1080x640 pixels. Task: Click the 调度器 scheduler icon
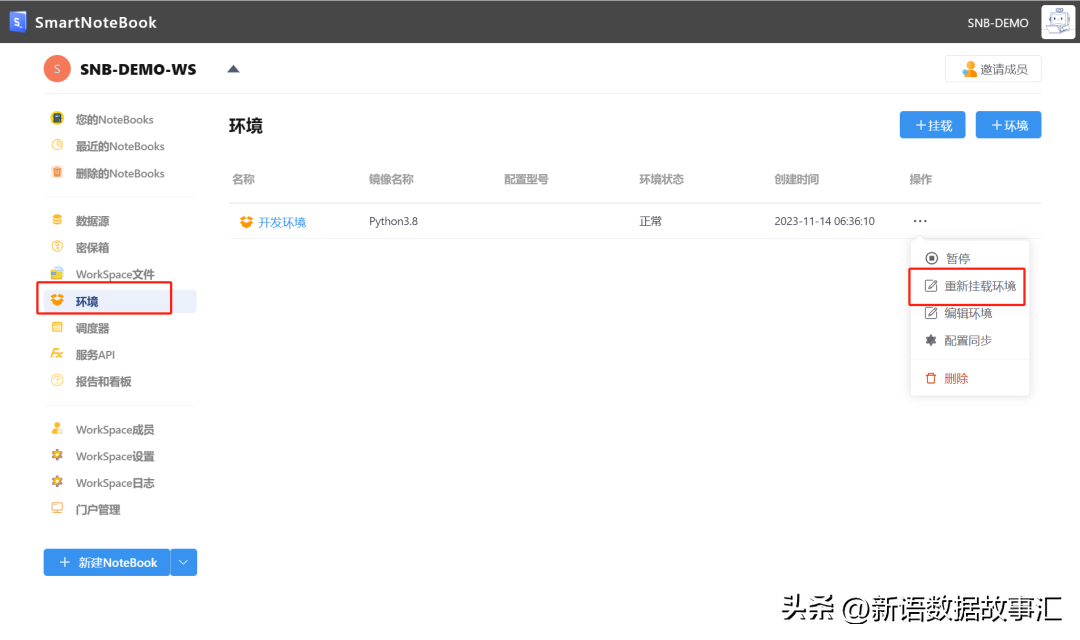[x=57, y=328]
